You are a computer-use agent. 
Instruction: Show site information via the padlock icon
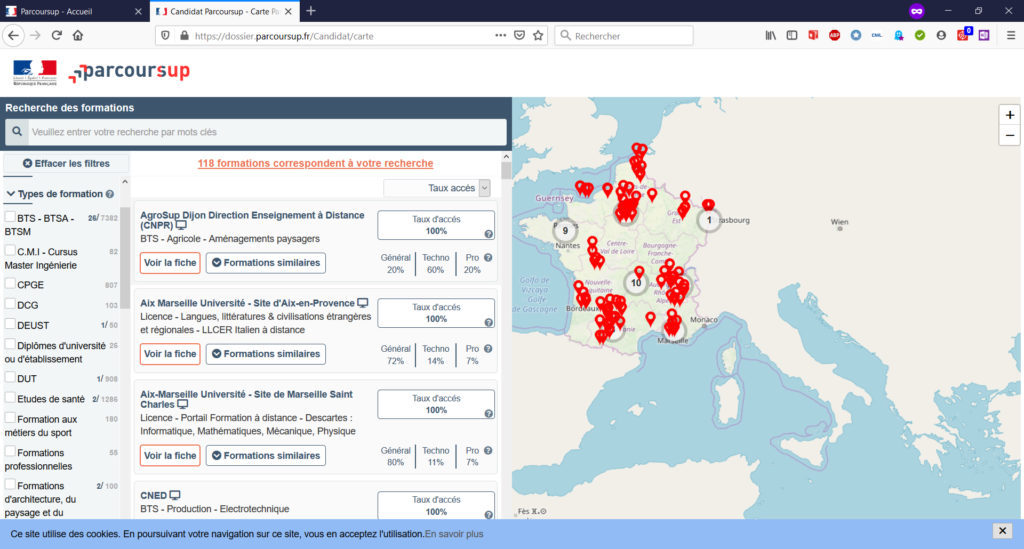click(184, 36)
